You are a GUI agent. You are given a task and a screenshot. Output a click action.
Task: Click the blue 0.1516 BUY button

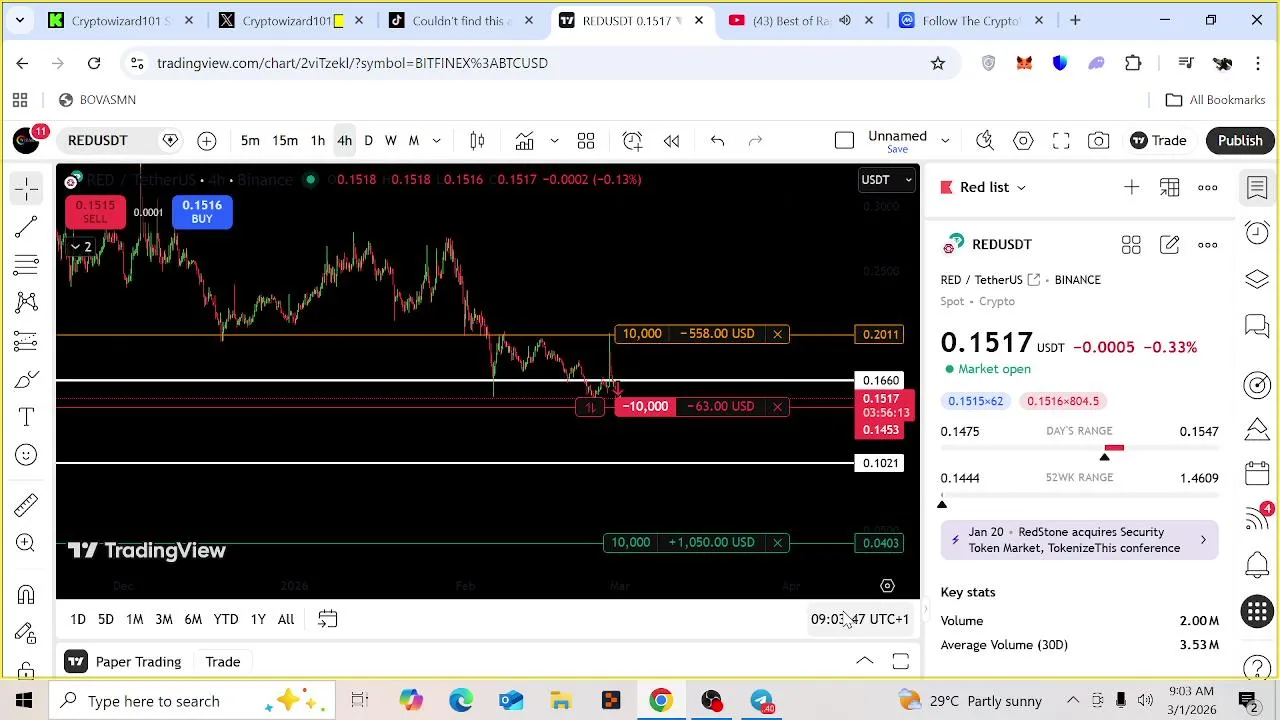pos(202,211)
